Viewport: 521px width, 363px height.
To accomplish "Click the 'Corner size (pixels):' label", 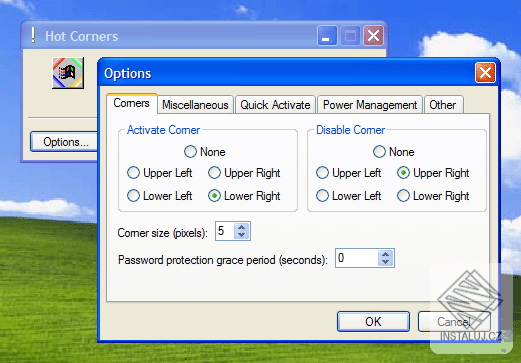I will coord(162,233).
